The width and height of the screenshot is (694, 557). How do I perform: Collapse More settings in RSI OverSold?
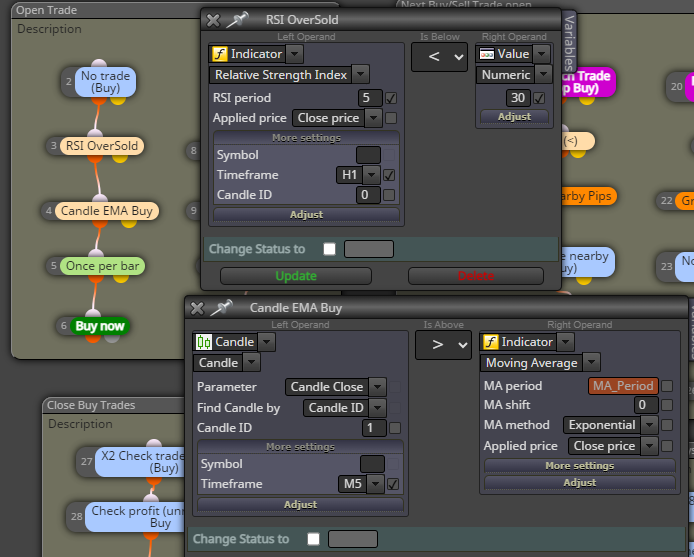point(306,138)
